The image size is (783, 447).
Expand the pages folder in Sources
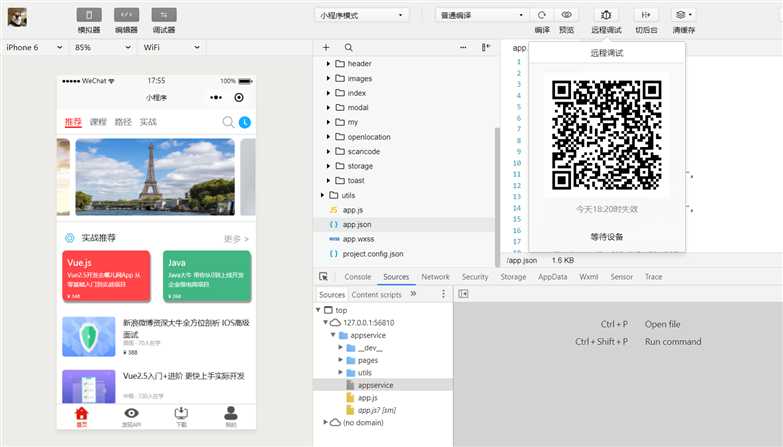point(341,360)
